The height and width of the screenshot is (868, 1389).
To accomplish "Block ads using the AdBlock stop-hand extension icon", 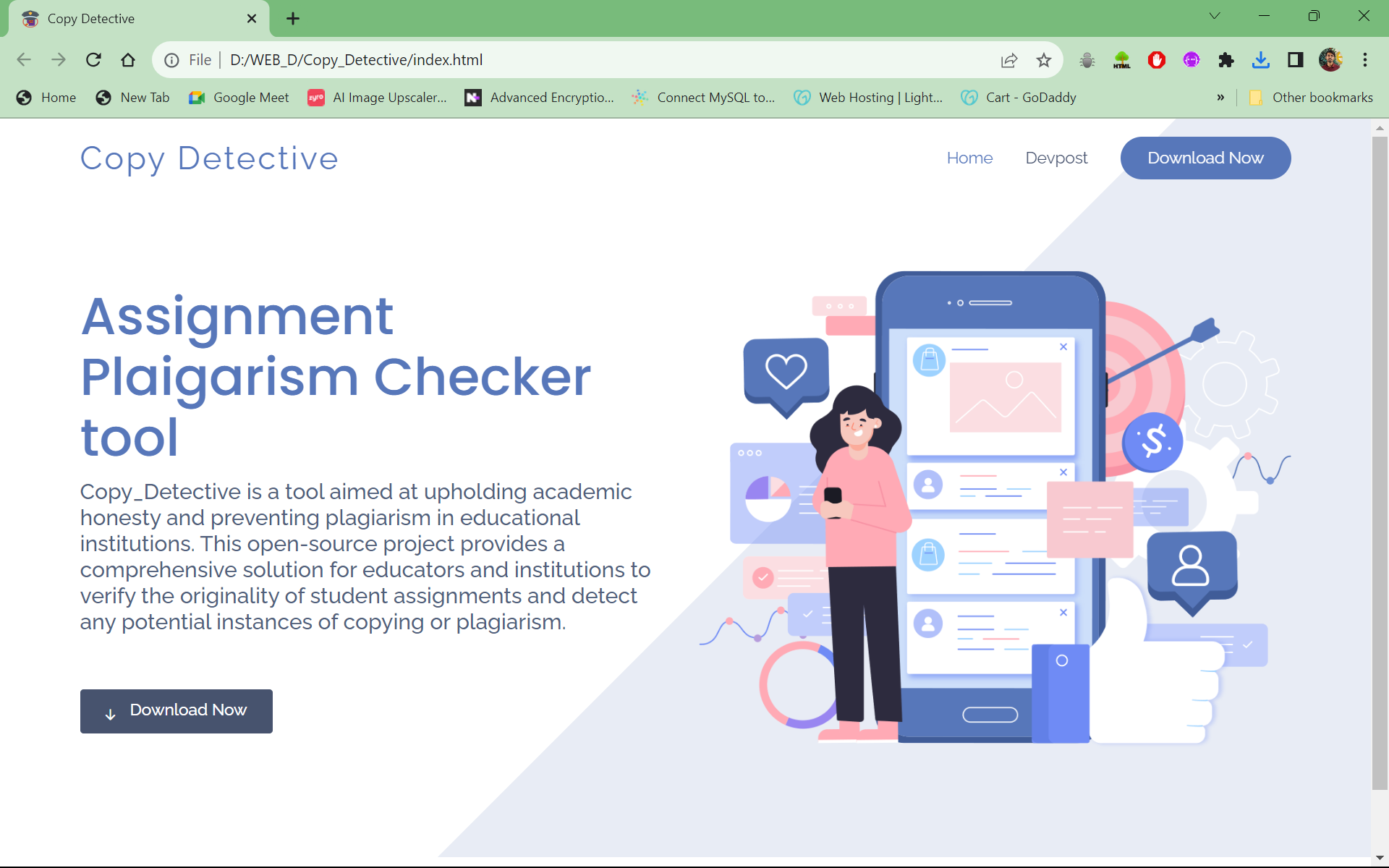I will pos(1156,60).
